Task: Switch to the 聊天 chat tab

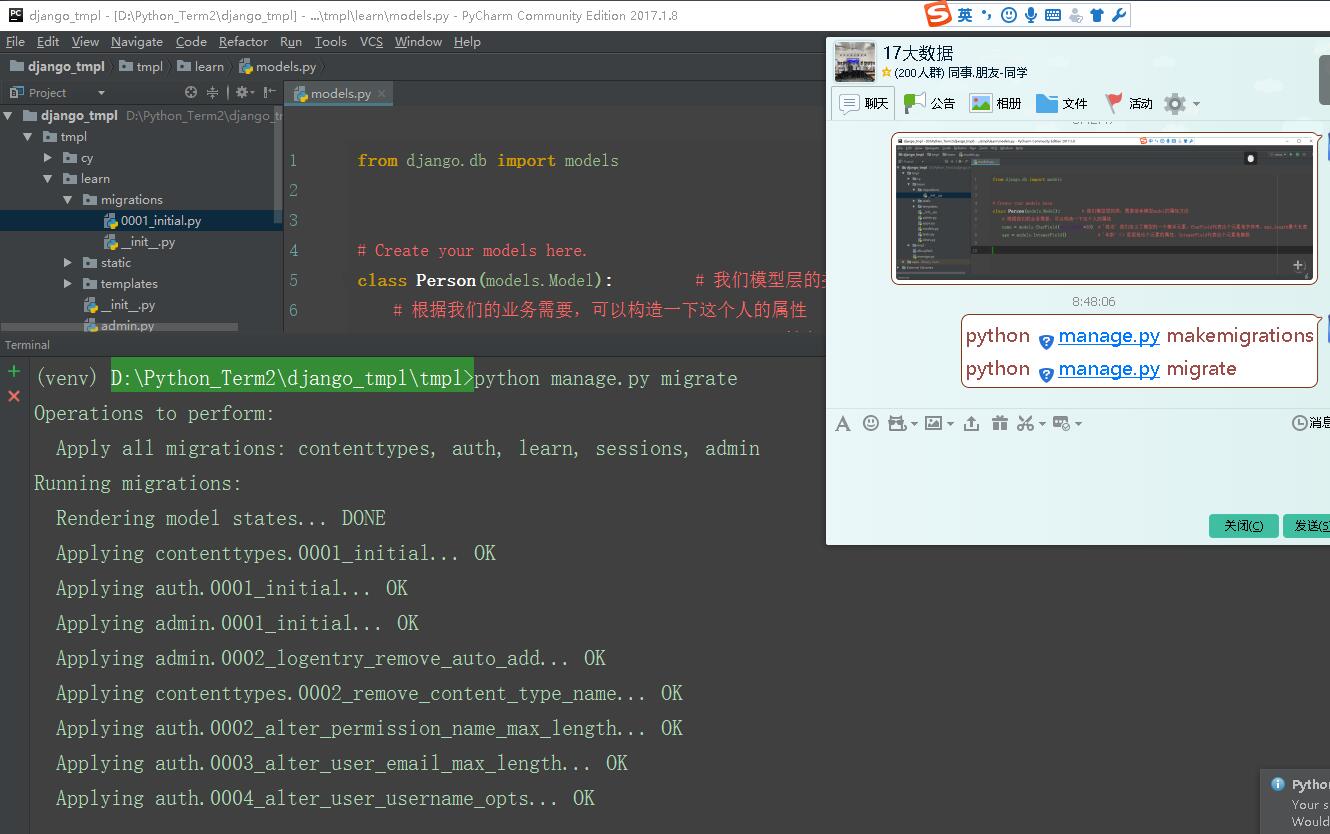Action: [x=863, y=103]
